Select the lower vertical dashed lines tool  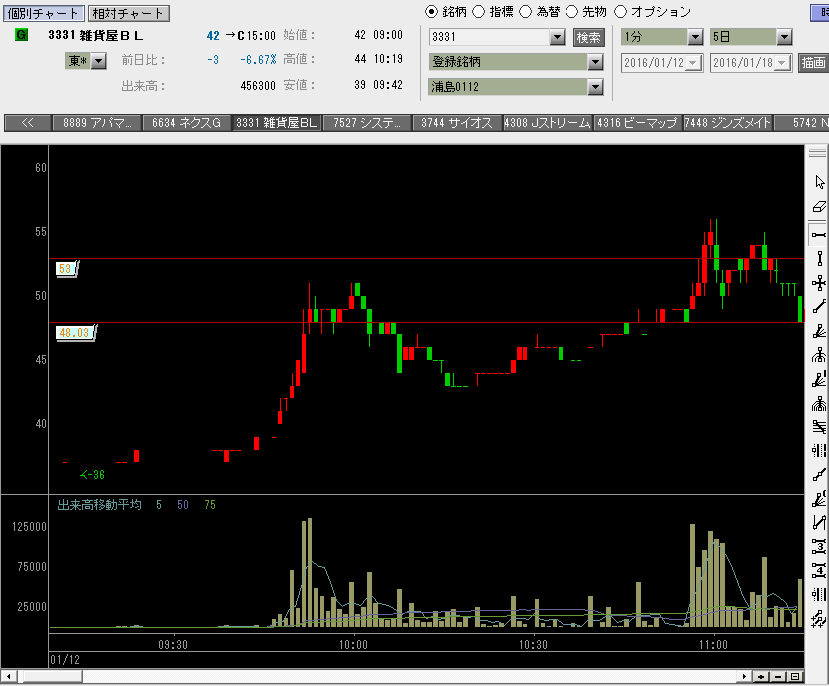(819, 595)
